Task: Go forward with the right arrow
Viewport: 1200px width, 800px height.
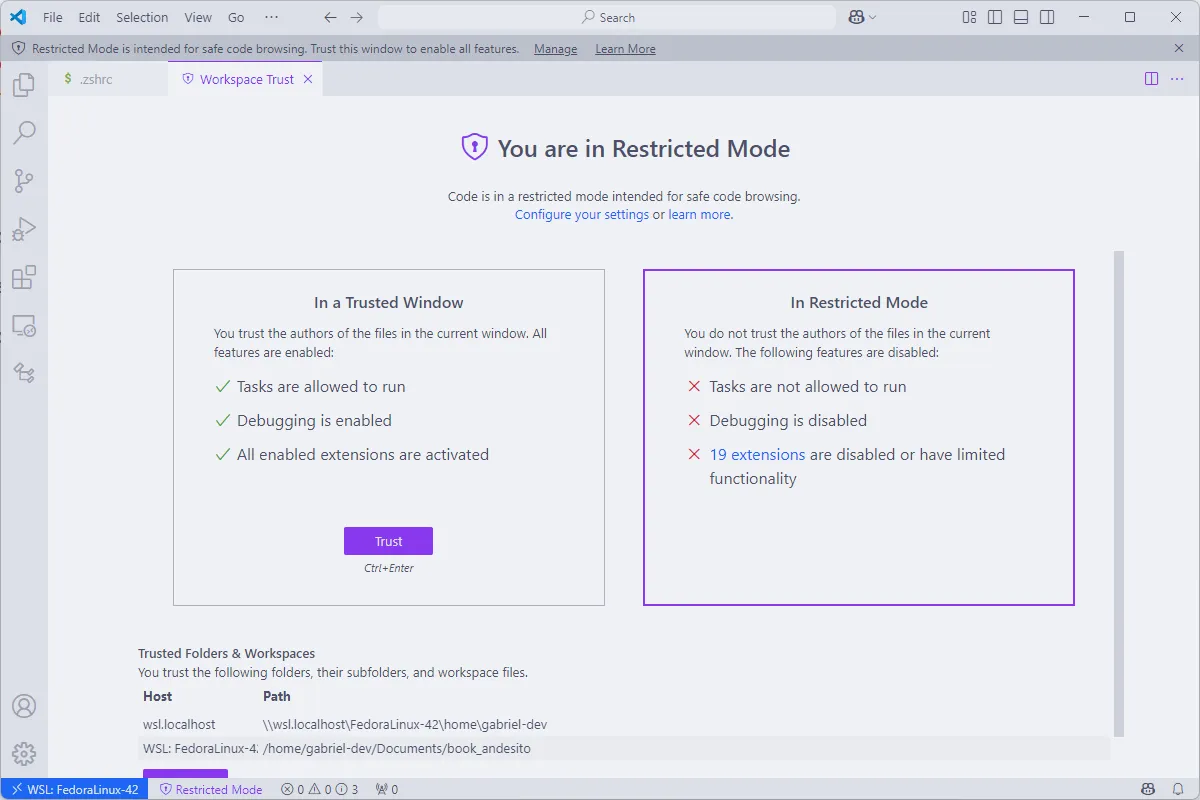Action: coord(357,17)
